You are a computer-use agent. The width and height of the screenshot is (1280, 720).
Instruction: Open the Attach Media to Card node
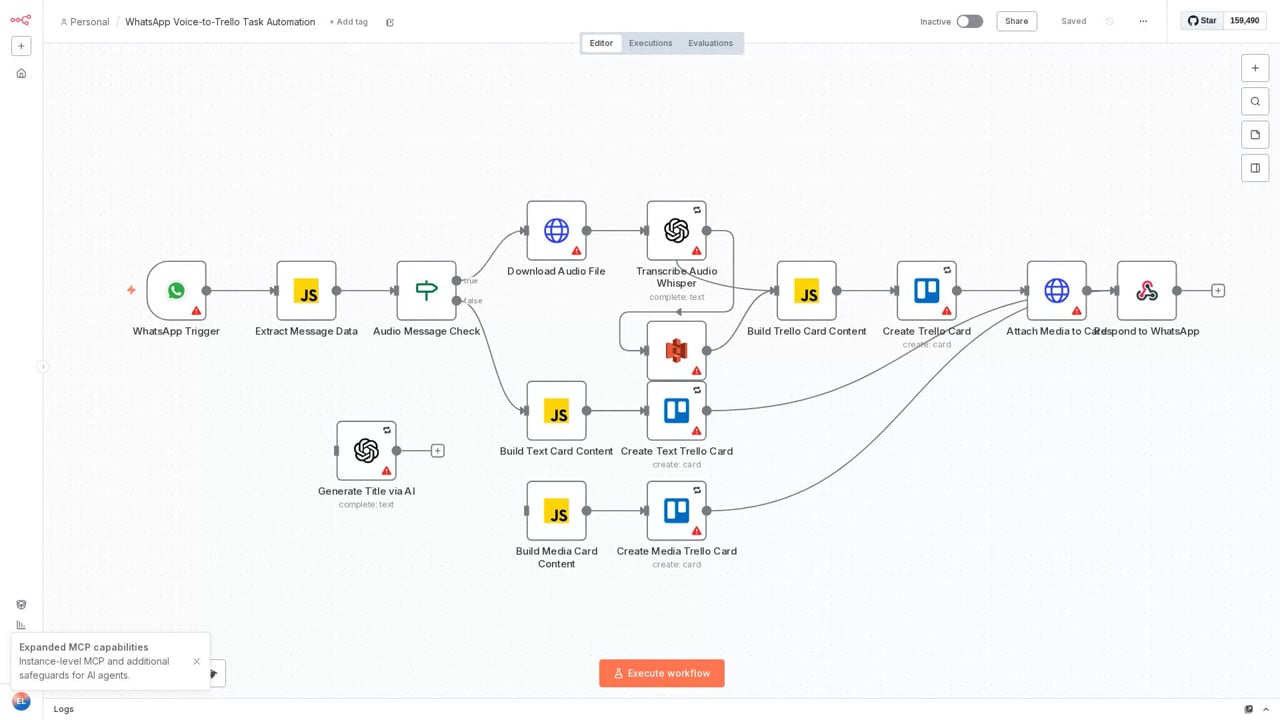coord(1056,291)
